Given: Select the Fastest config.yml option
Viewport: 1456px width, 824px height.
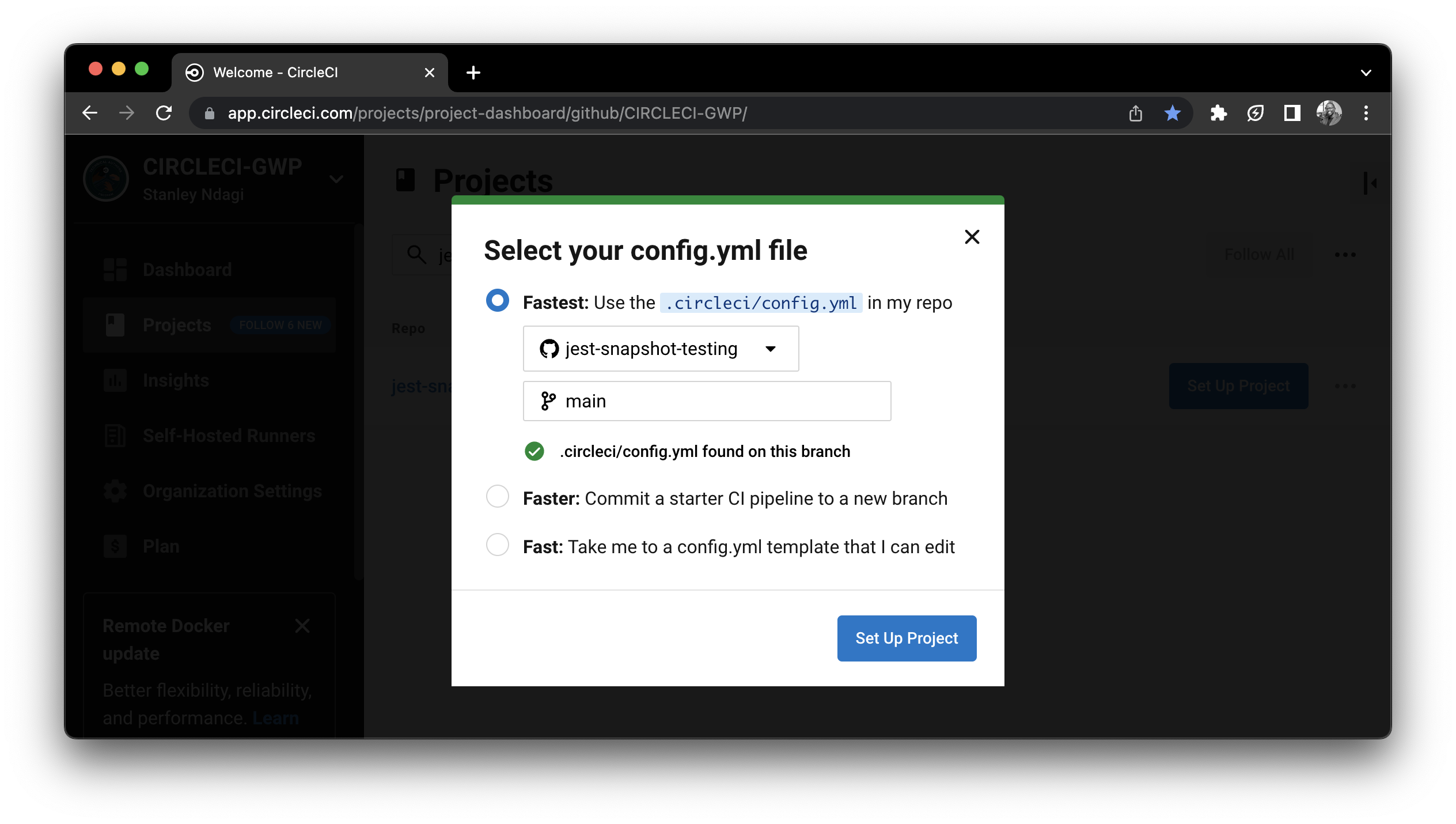Looking at the screenshot, I should click(x=496, y=300).
